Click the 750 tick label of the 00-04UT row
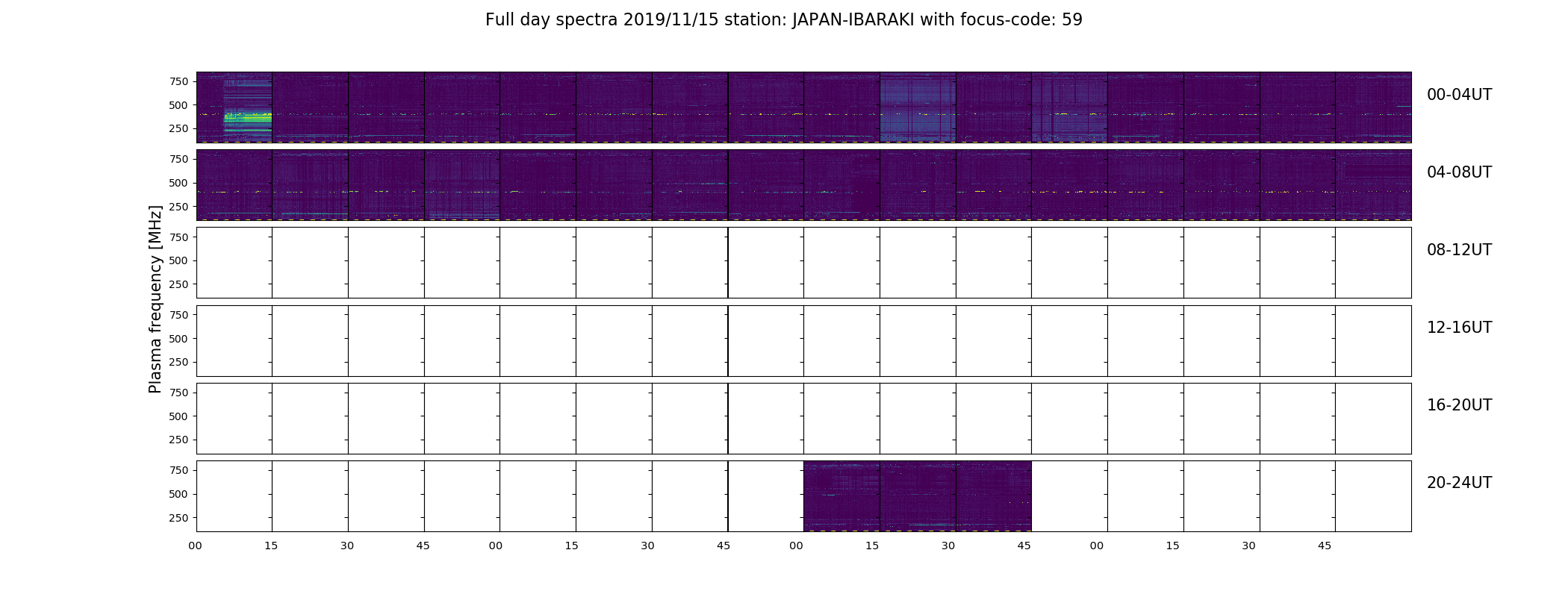 (178, 82)
